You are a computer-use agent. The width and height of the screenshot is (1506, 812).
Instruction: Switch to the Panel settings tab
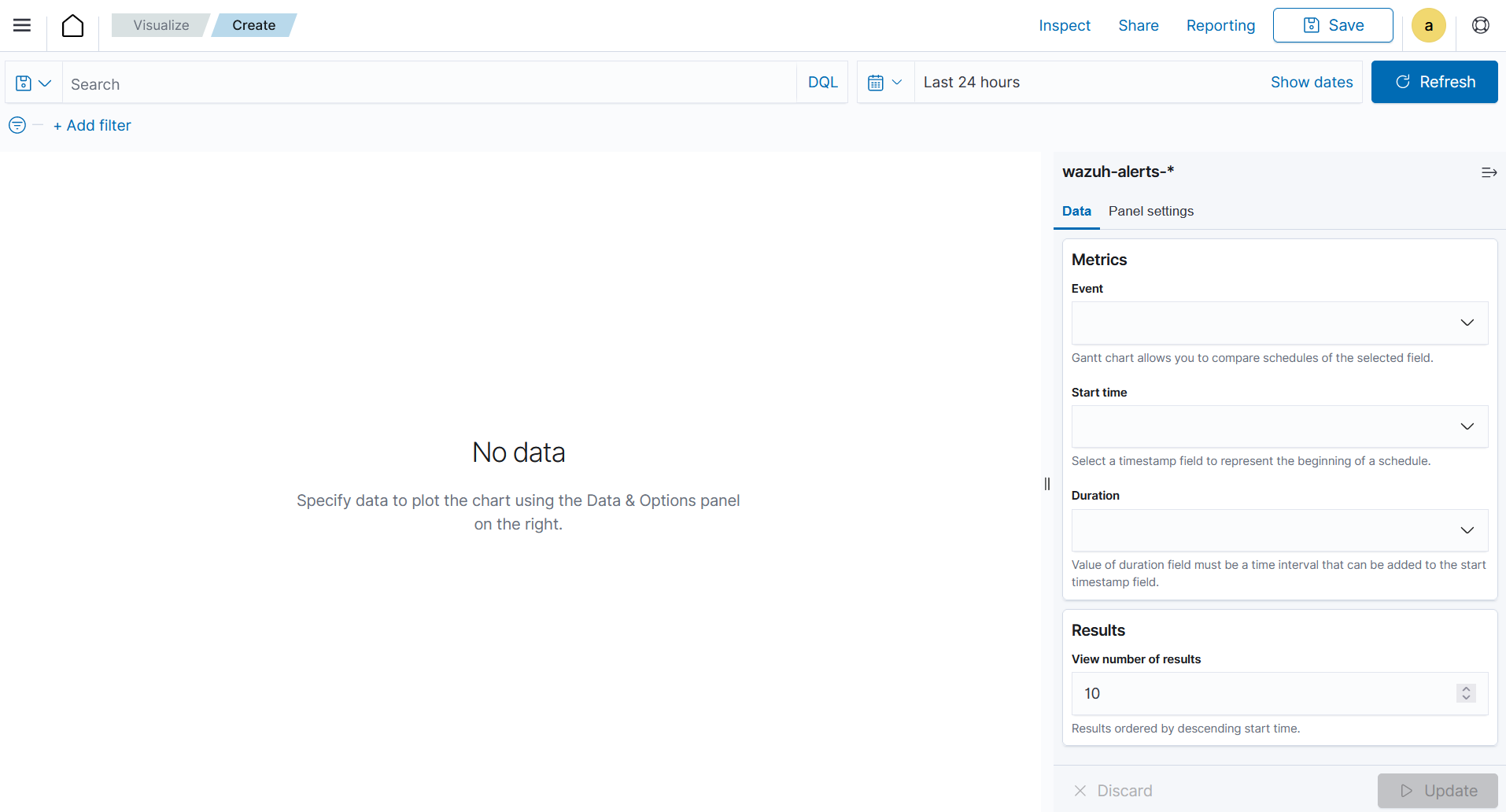point(1150,211)
